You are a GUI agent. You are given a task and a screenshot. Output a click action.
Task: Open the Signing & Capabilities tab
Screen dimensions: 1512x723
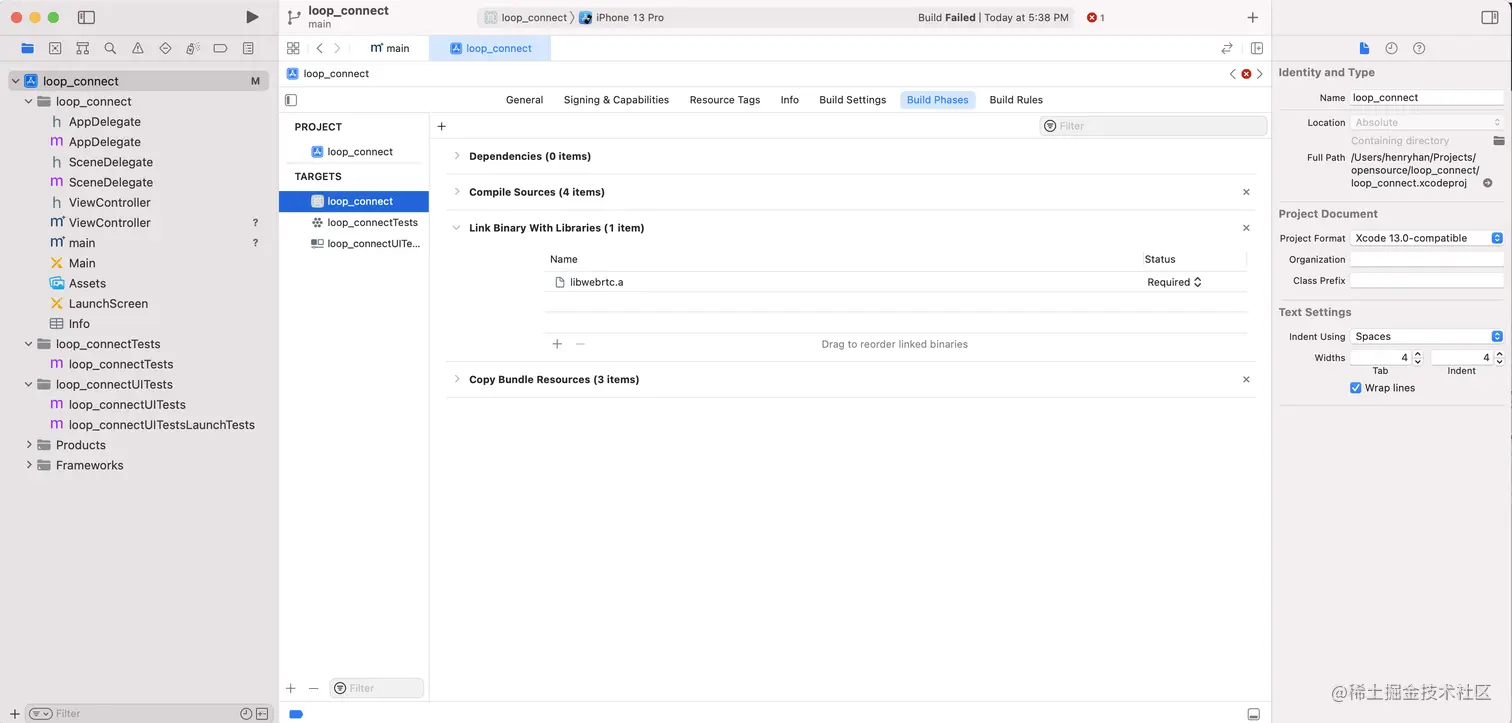[x=616, y=99]
